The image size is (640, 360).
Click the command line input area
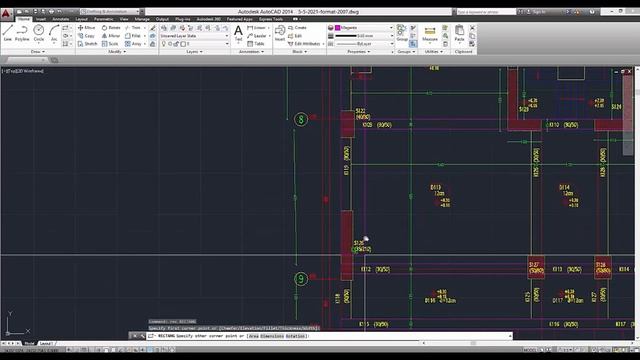coord(329,336)
